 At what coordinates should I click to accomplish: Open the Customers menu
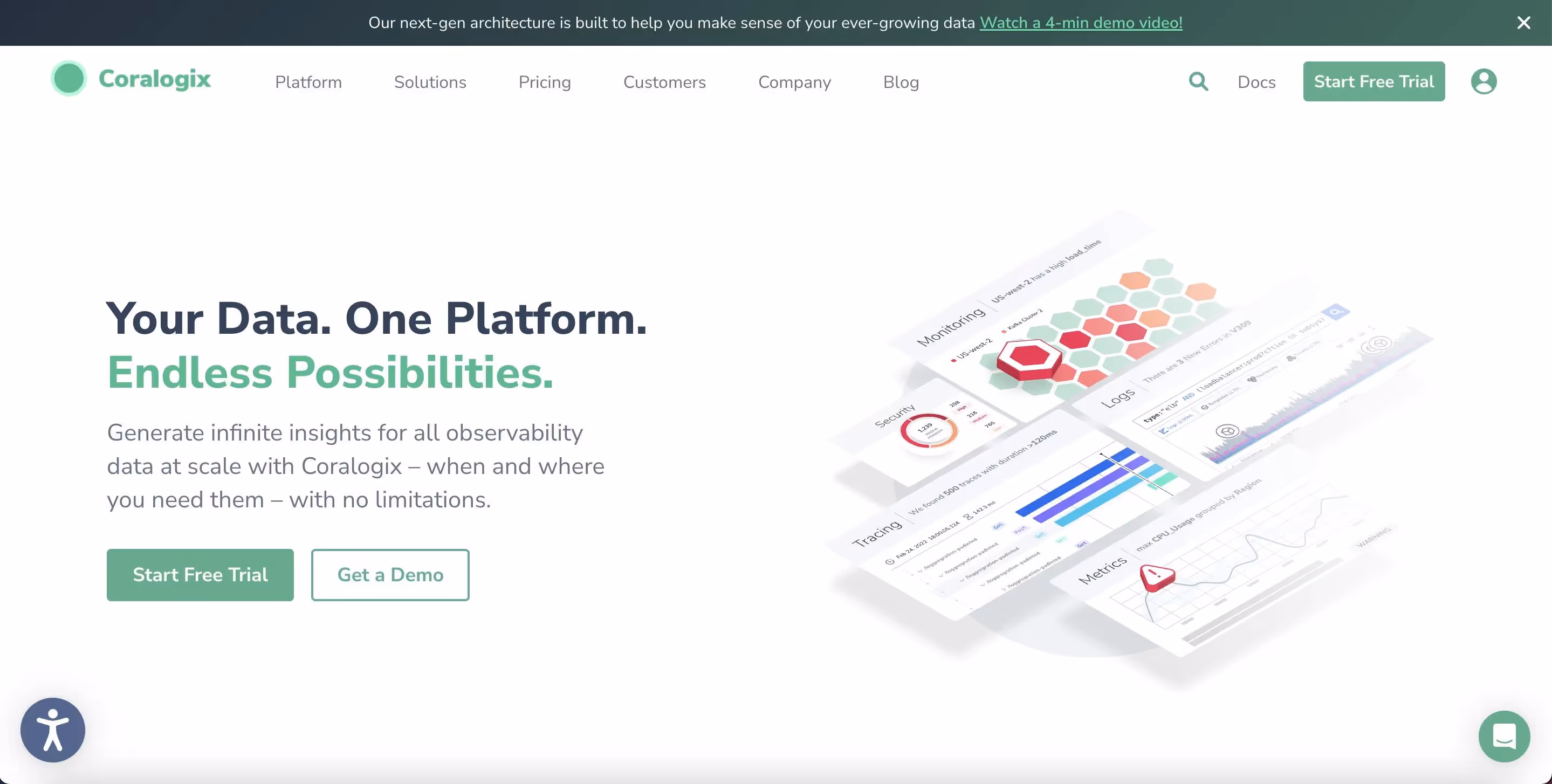(664, 82)
